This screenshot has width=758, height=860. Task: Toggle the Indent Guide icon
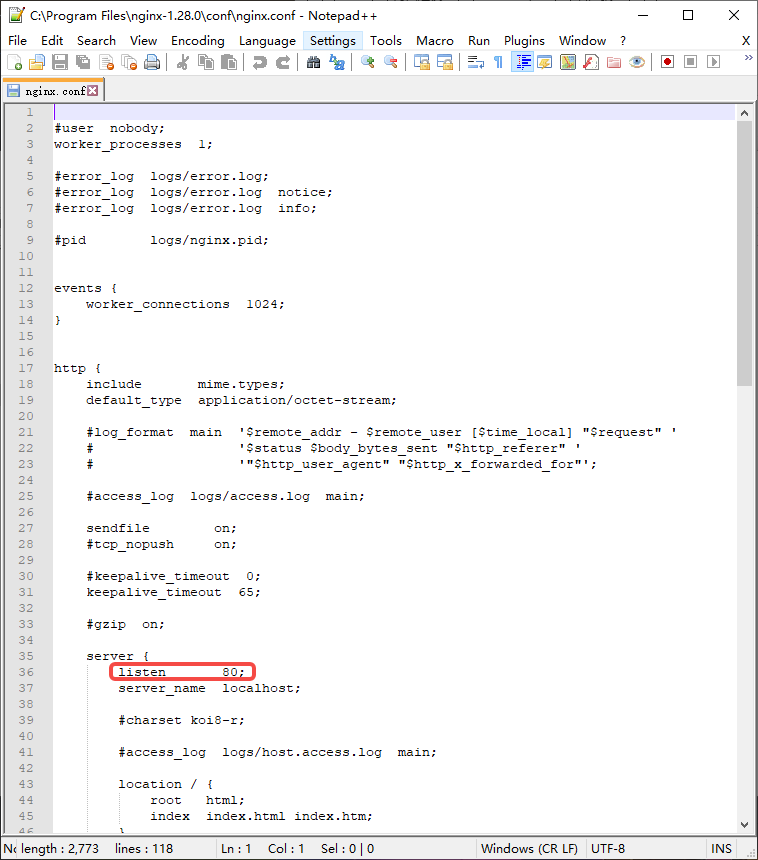pyautogui.click(x=522, y=62)
